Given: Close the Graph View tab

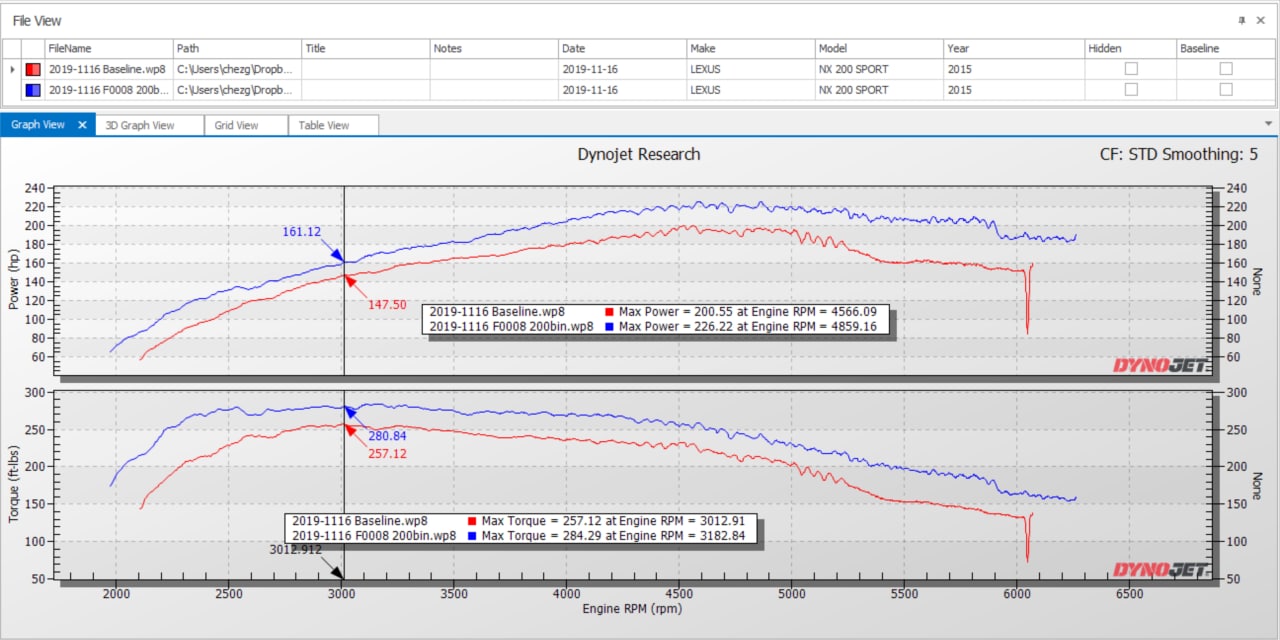Looking at the screenshot, I should (81, 124).
